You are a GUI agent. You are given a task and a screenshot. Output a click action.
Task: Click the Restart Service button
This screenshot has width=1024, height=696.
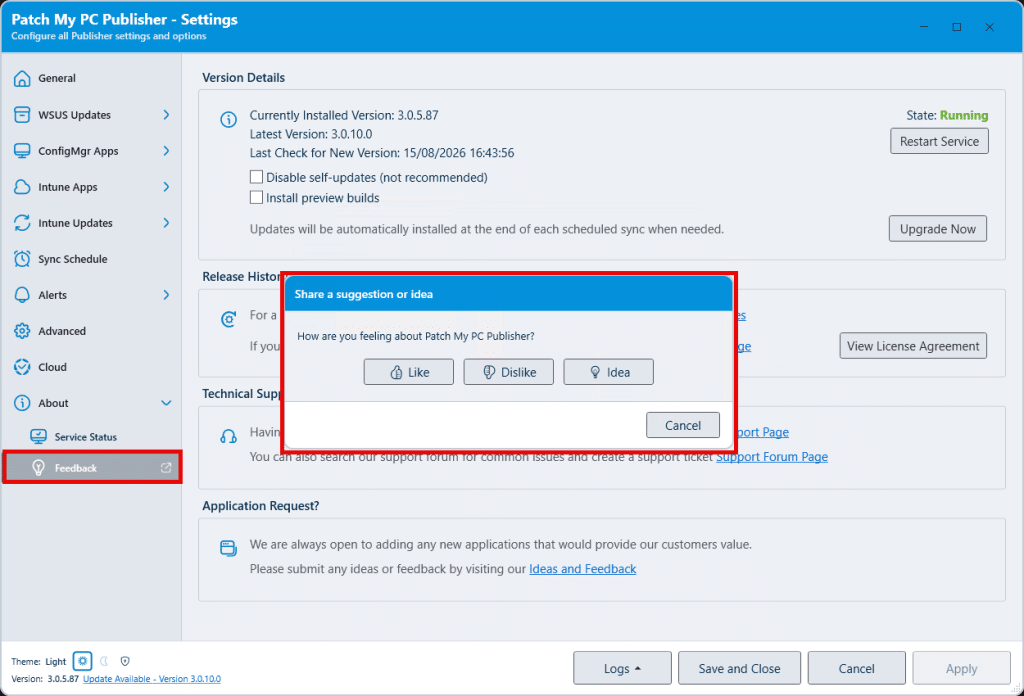pyautogui.click(x=939, y=141)
